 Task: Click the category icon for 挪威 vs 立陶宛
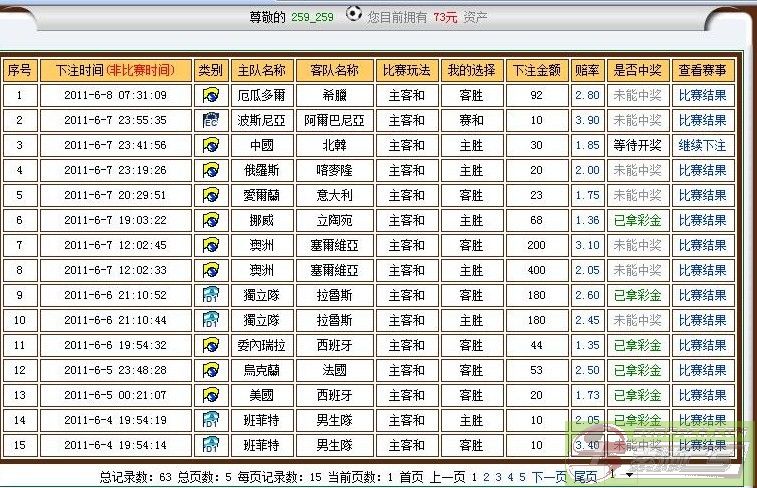210,221
